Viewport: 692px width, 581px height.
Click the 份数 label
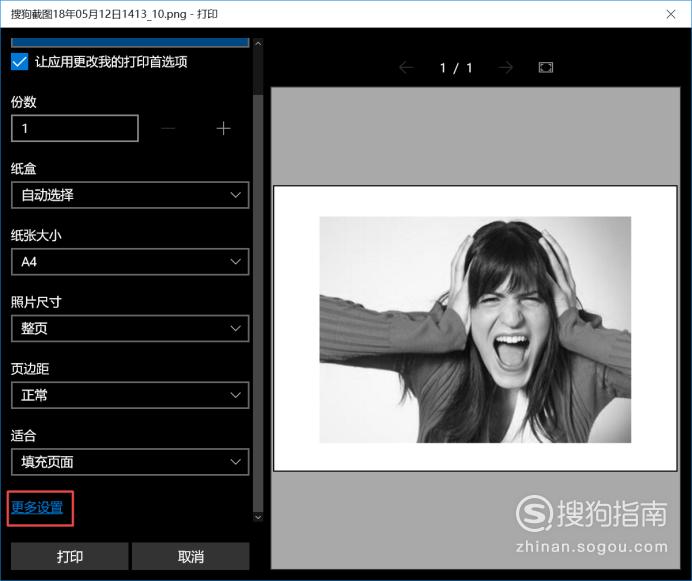click(24, 102)
